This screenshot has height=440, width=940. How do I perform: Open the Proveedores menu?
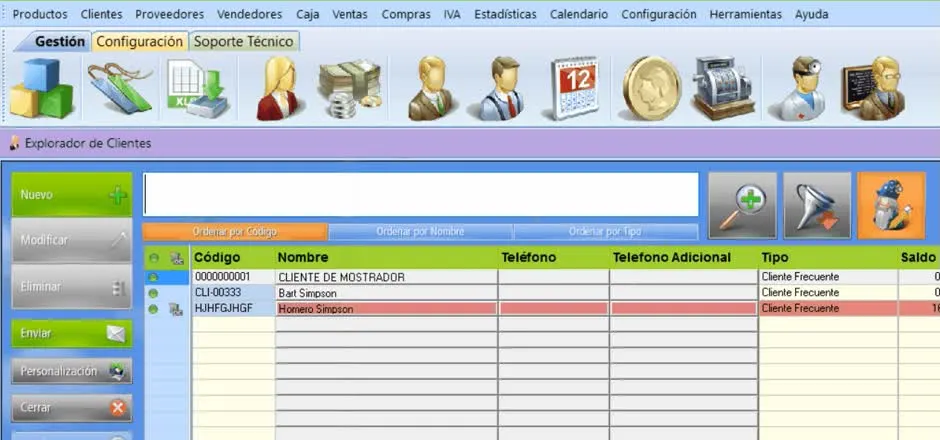(170, 14)
